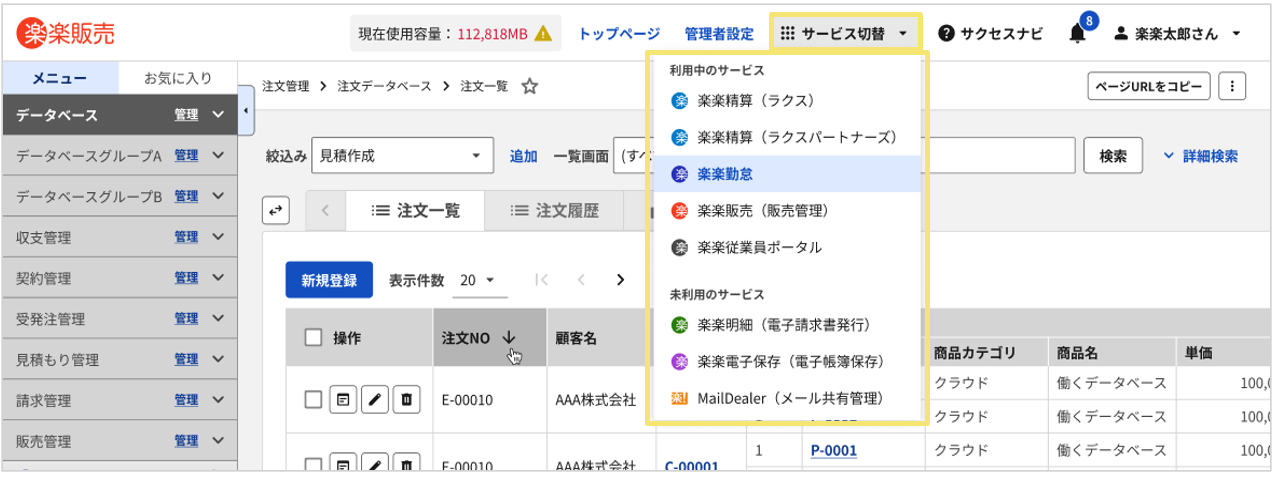Select 楽楽販売（販売管理） service

[786, 211]
